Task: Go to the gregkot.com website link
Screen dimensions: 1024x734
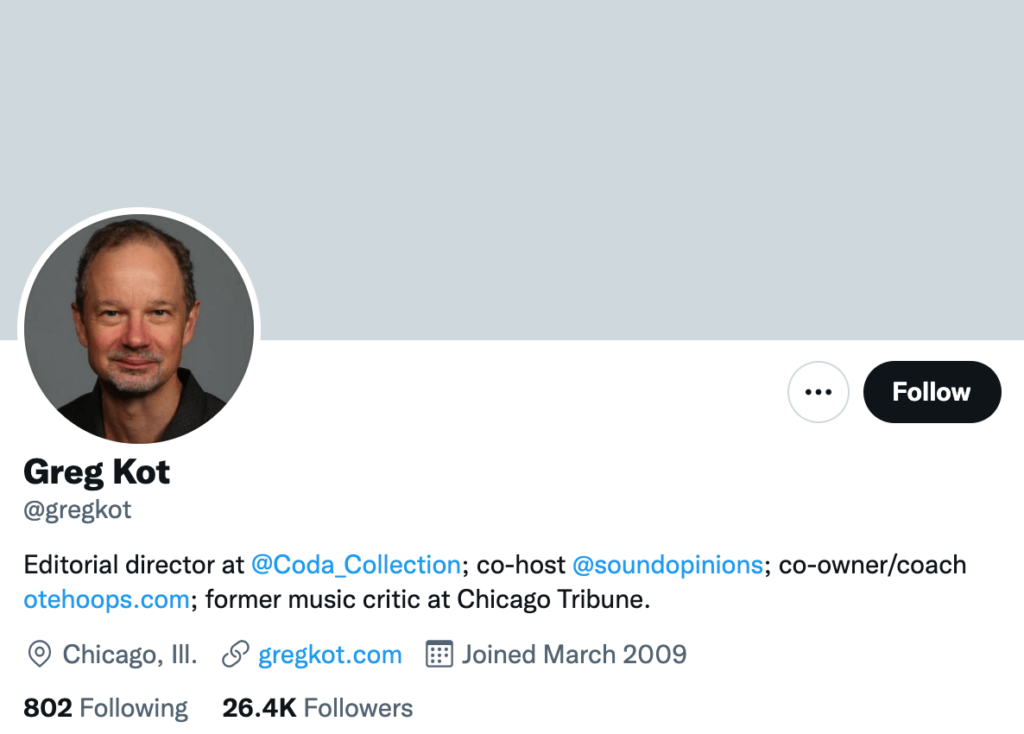Action: coord(330,655)
